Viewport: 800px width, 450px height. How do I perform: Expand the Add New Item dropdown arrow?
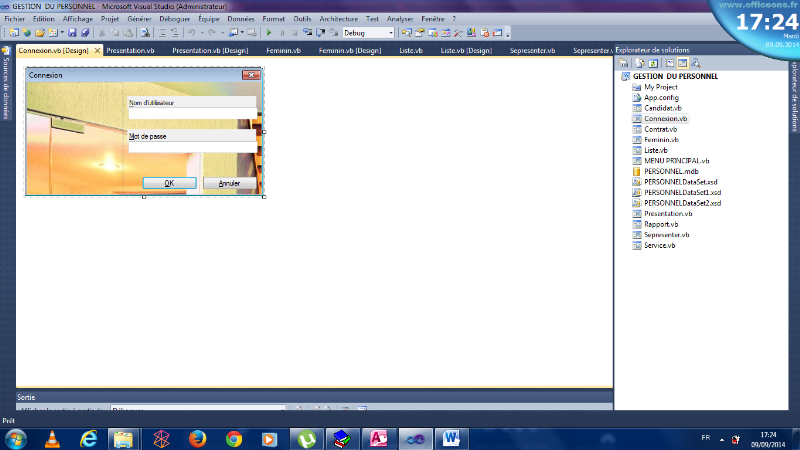[x=62, y=33]
